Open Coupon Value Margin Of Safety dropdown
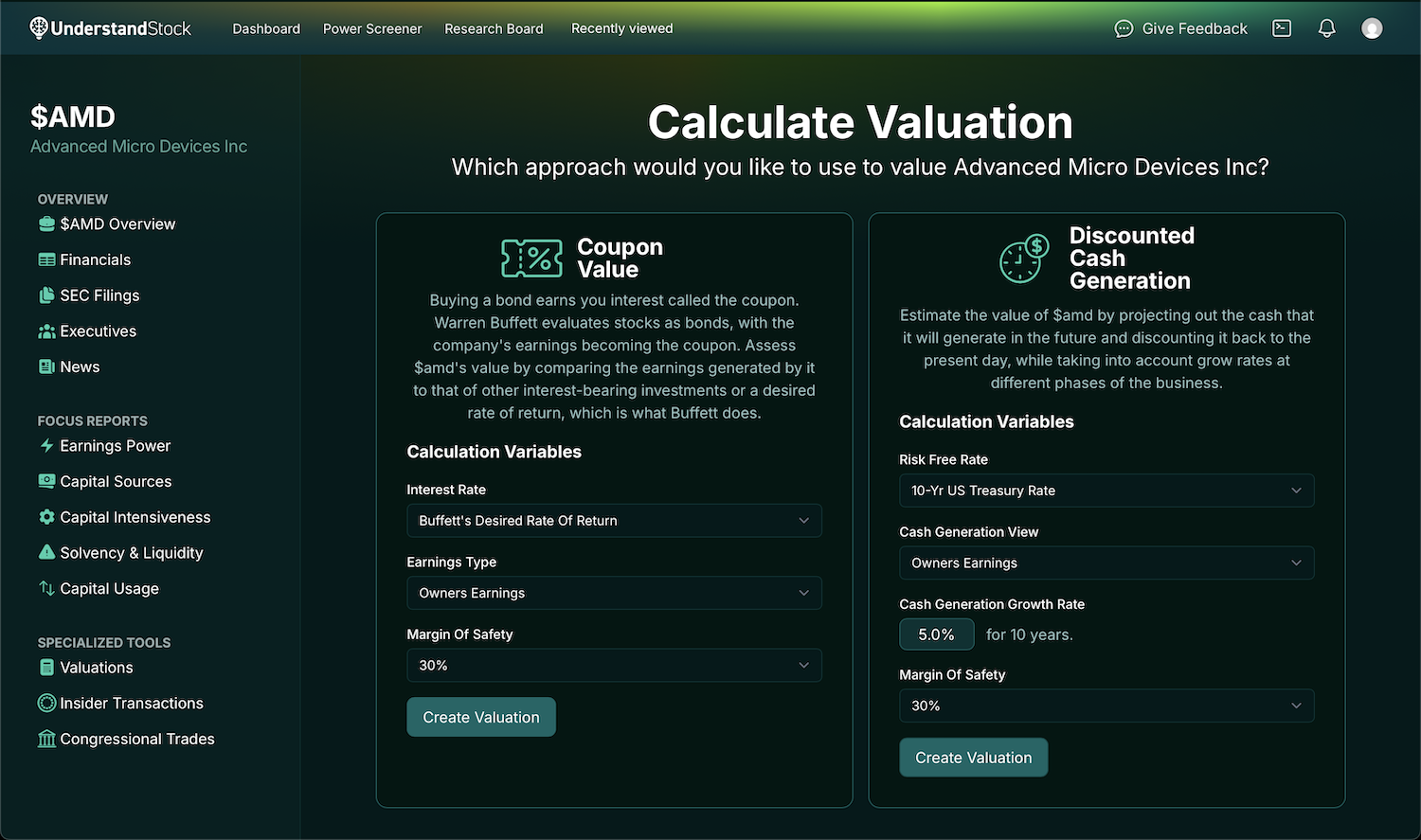This screenshot has width=1421, height=840. pos(614,666)
